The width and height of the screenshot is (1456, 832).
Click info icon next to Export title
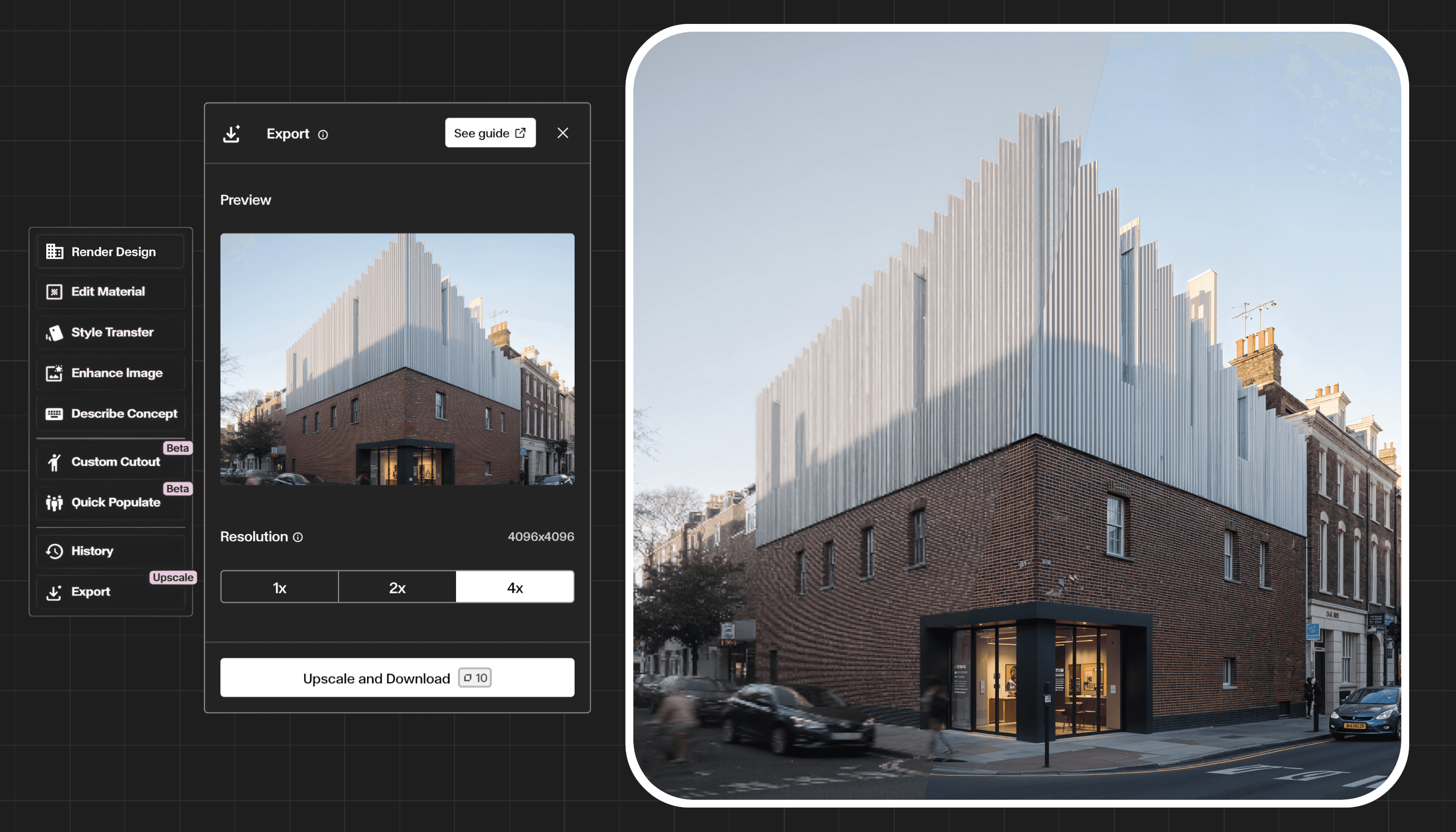(323, 135)
